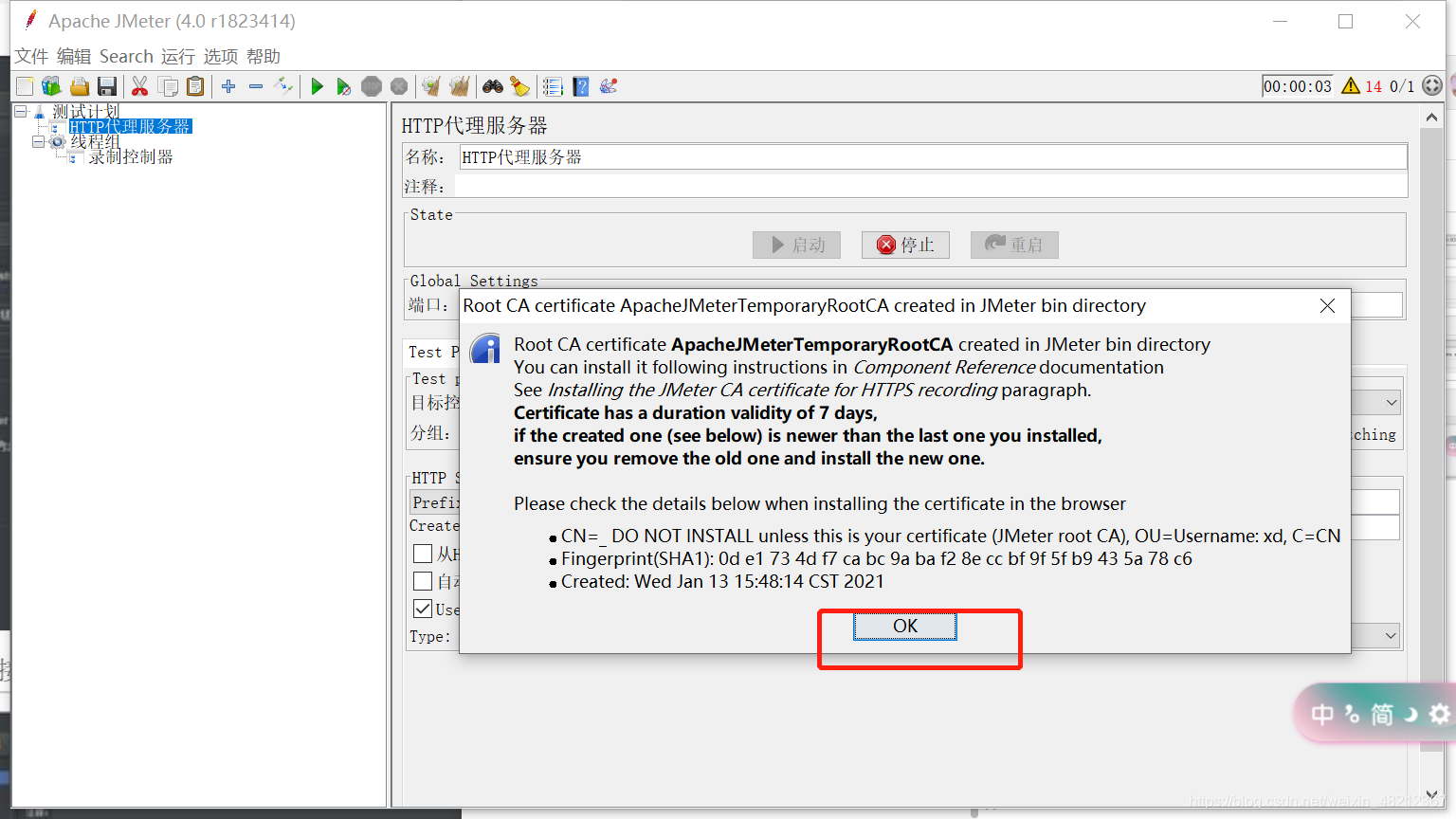Click the Copy icon in toolbar

point(169,86)
